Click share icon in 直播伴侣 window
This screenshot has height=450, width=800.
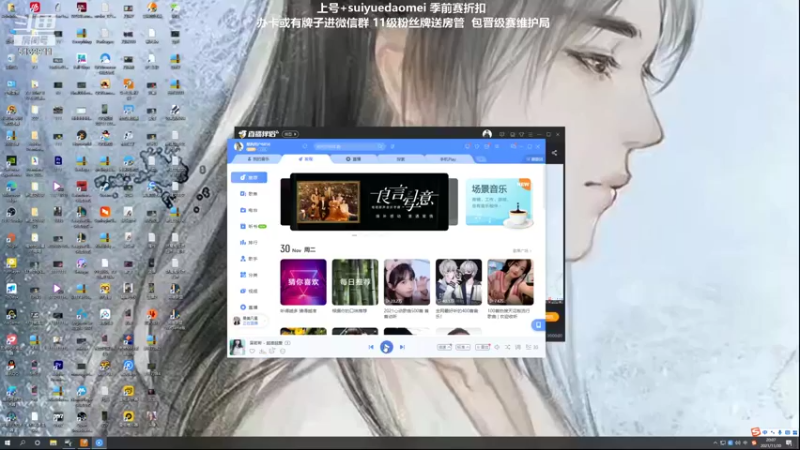(555, 153)
